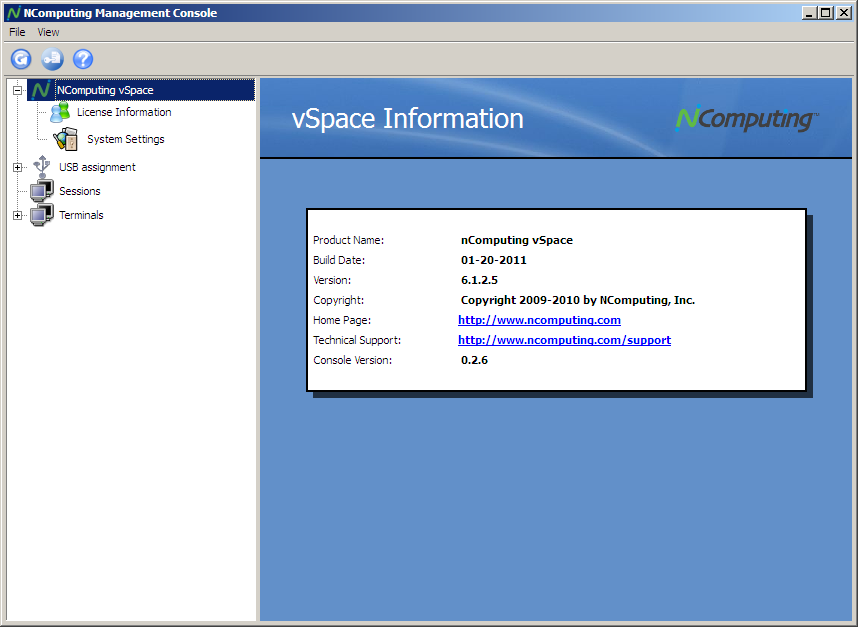
Task: Click the 'Technical Support:' label
Action: (x=357, y=340)
